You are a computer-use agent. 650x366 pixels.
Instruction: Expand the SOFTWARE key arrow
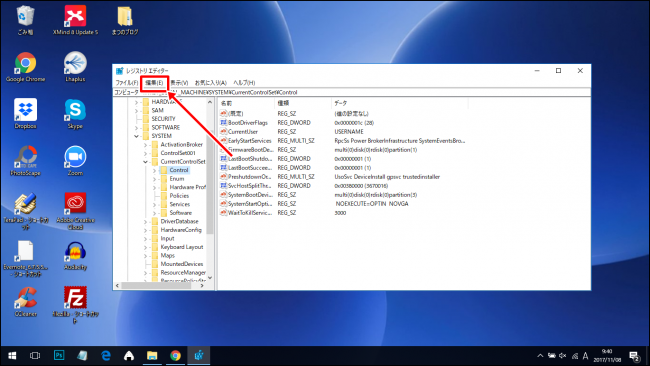coord(136,128)
